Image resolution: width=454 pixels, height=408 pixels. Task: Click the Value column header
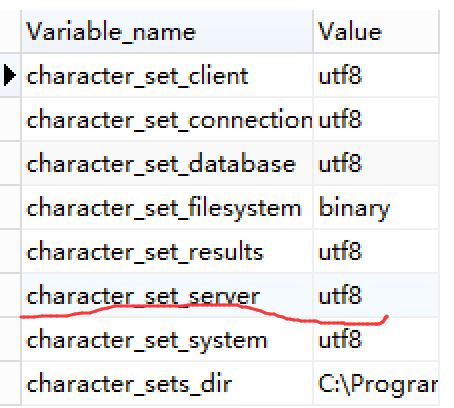coord(376,31)
